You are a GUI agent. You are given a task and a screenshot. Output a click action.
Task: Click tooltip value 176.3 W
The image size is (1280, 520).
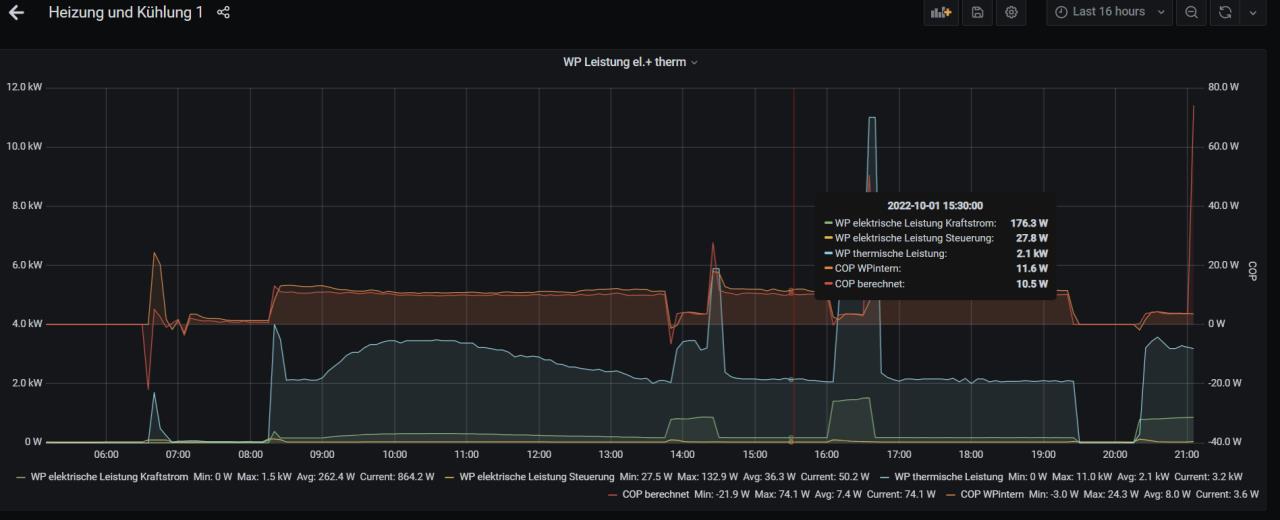click(x=1029, y=223)
